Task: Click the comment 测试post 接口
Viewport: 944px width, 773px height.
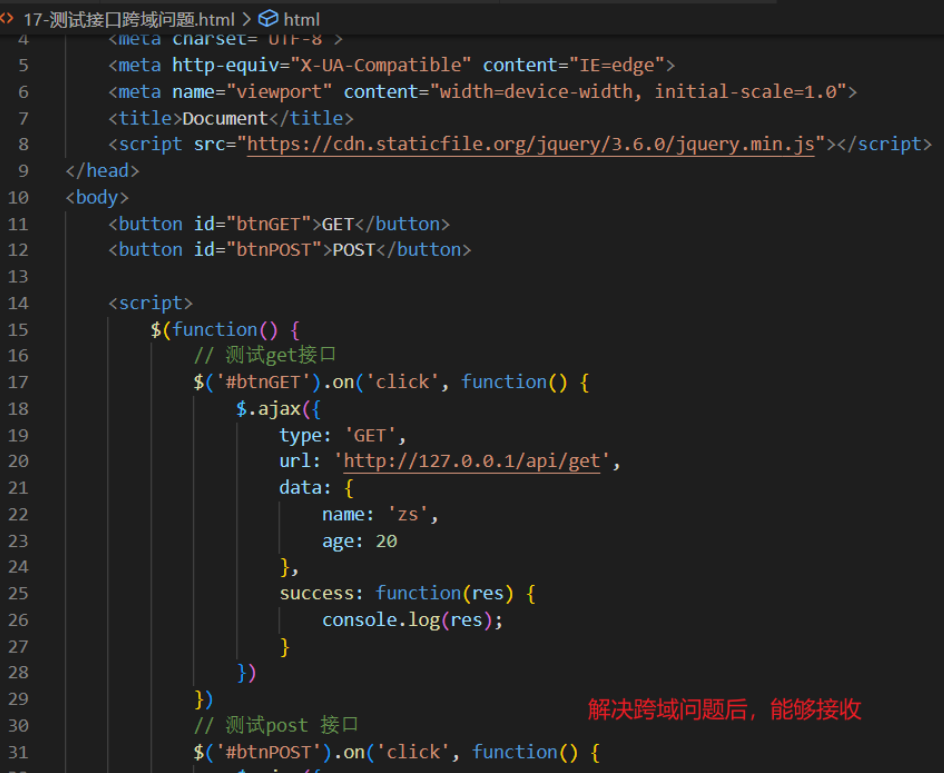Action: (276, 725)
